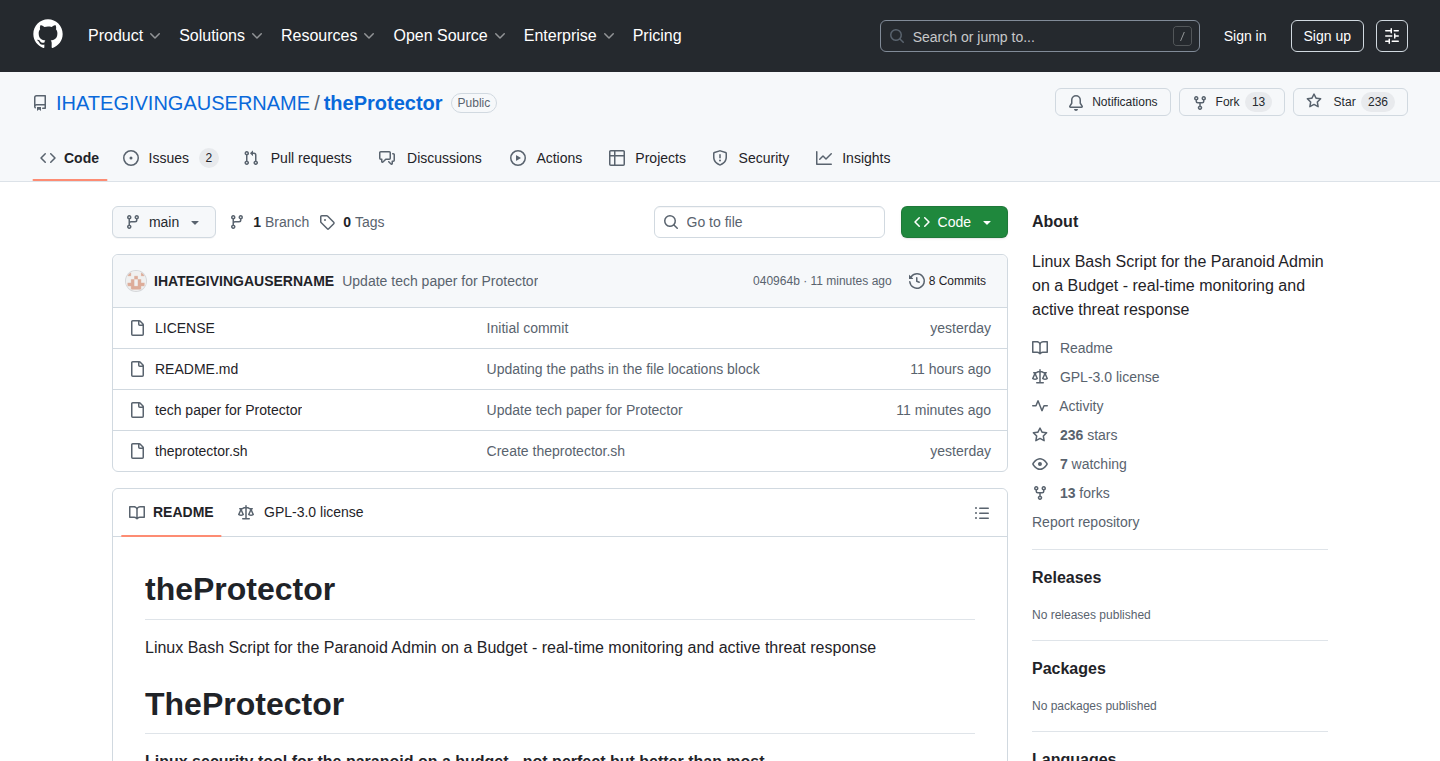Open IHATEGIVINGAUSERNAME owner profile link

pos(183,103)
